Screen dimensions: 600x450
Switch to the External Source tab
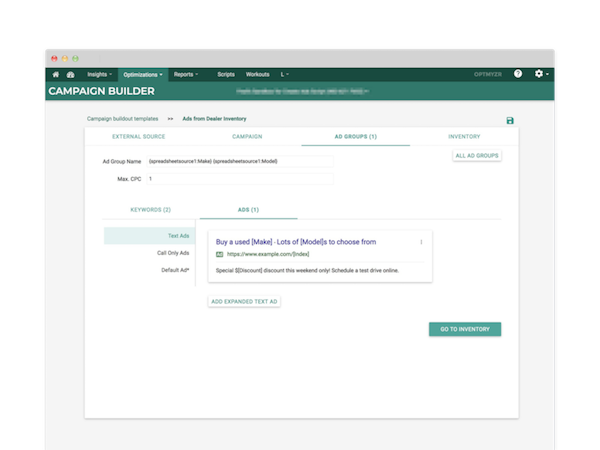click(x=139, y=137)
